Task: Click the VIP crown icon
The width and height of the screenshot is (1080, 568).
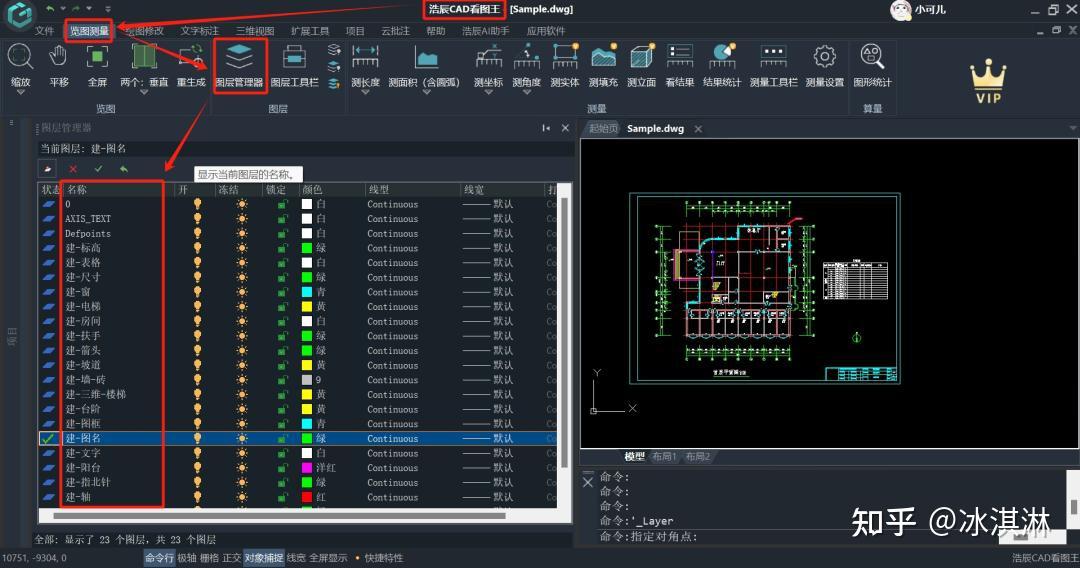Action: pos(988,81)
